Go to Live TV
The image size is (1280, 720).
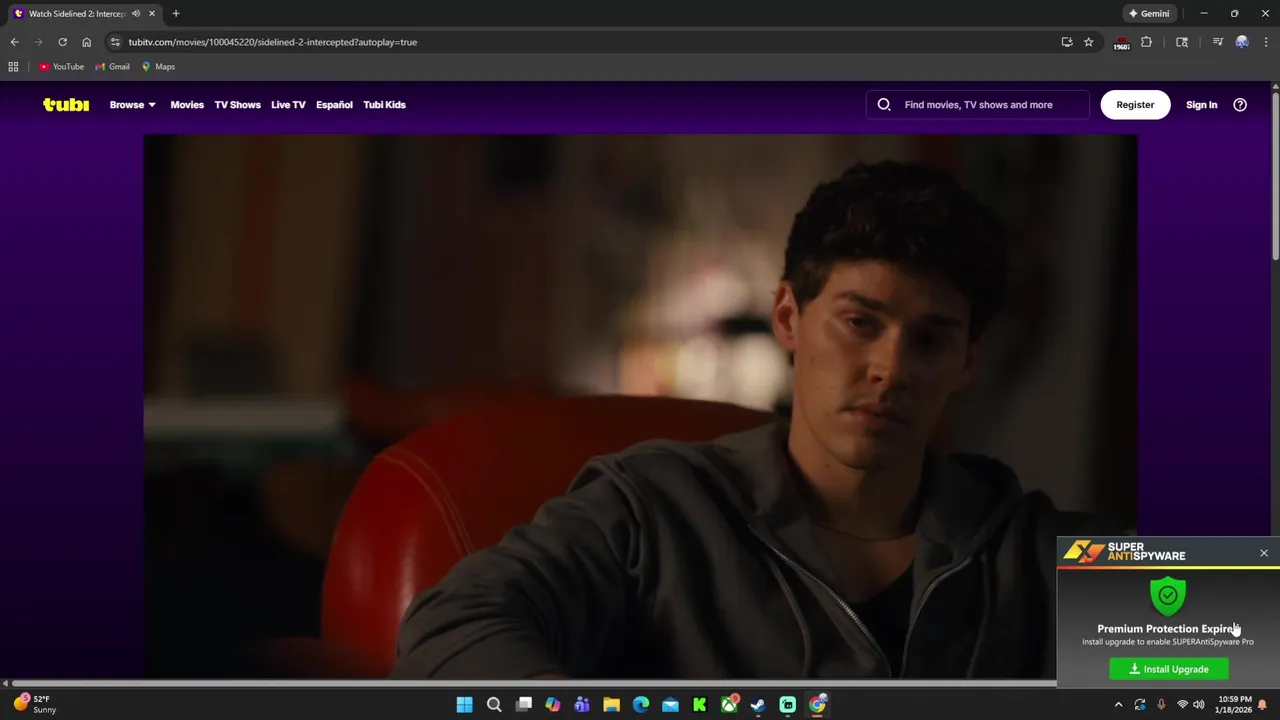(x=288, y=104)
